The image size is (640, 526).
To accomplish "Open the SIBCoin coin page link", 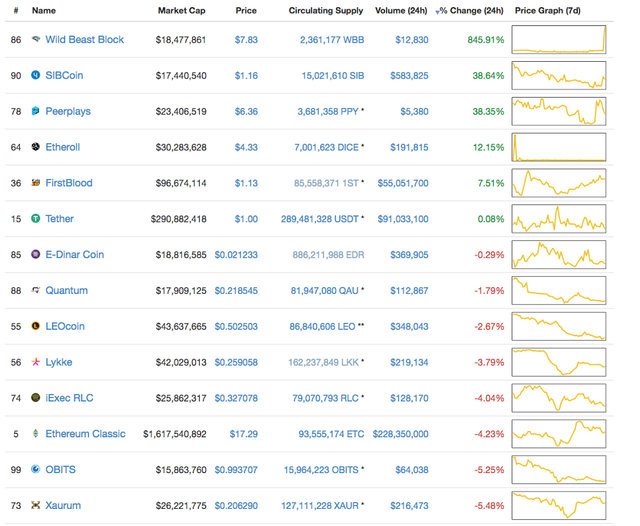I will pyautogui.click(x=64, y=75).
